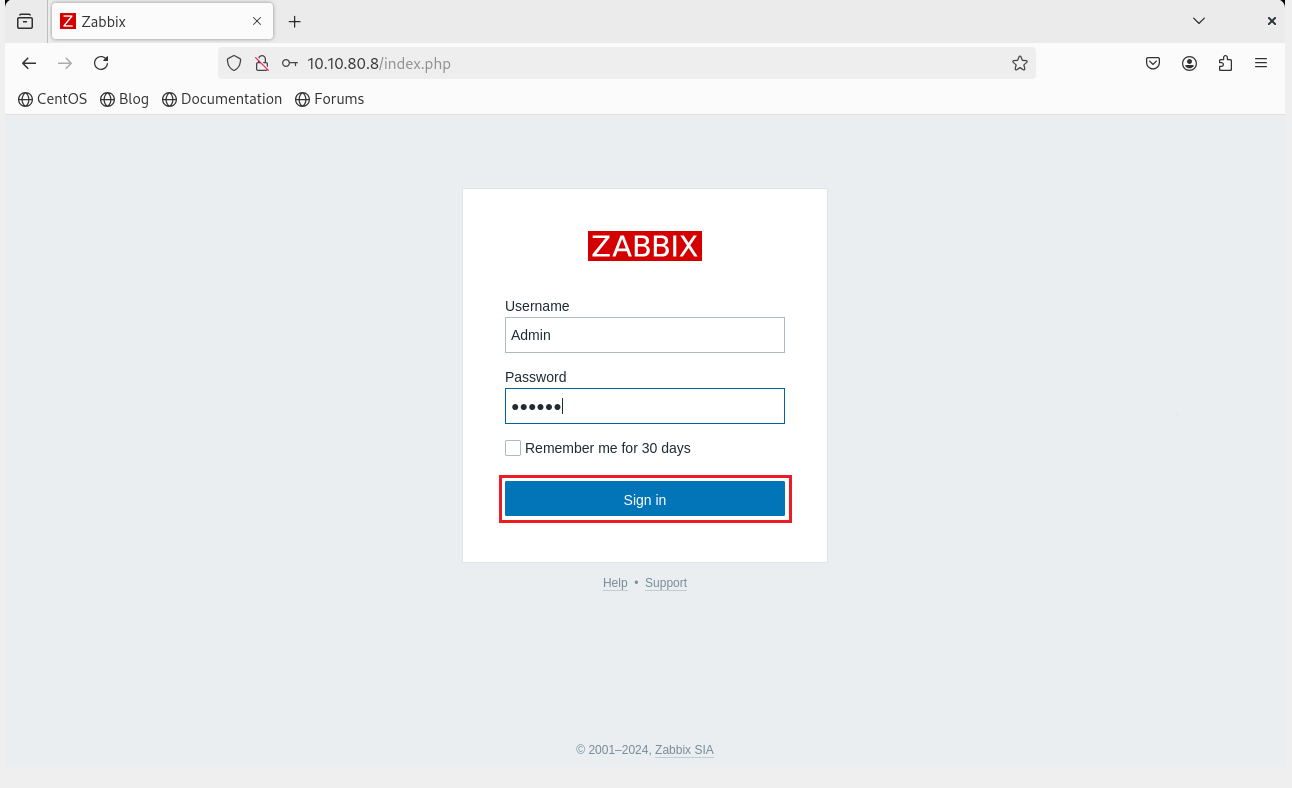This screenshot has height=788, width=1292.
Task: Click the shield tracking protection icon
Action: (234, 63)
